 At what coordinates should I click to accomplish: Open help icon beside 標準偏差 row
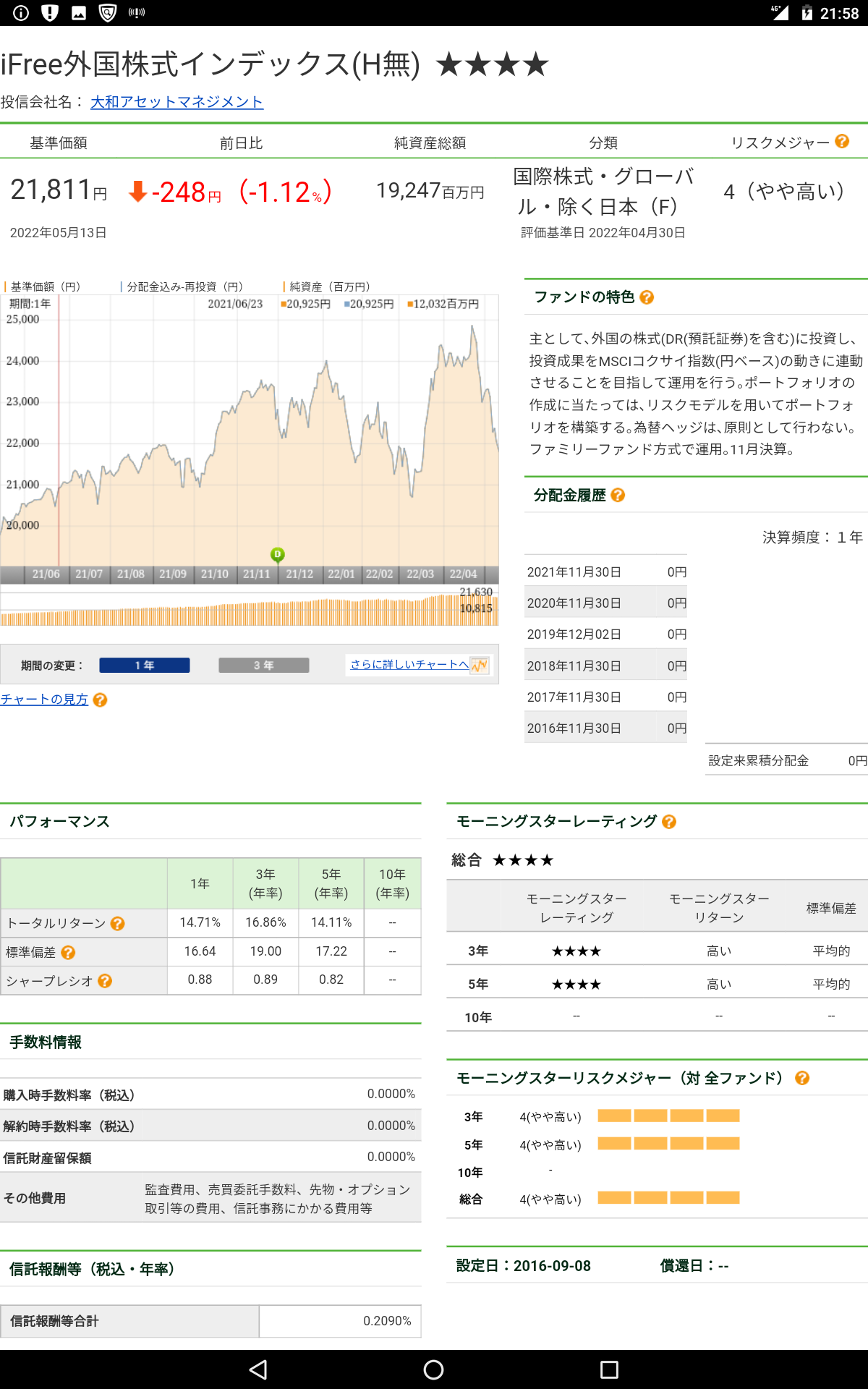pos(68,953)
